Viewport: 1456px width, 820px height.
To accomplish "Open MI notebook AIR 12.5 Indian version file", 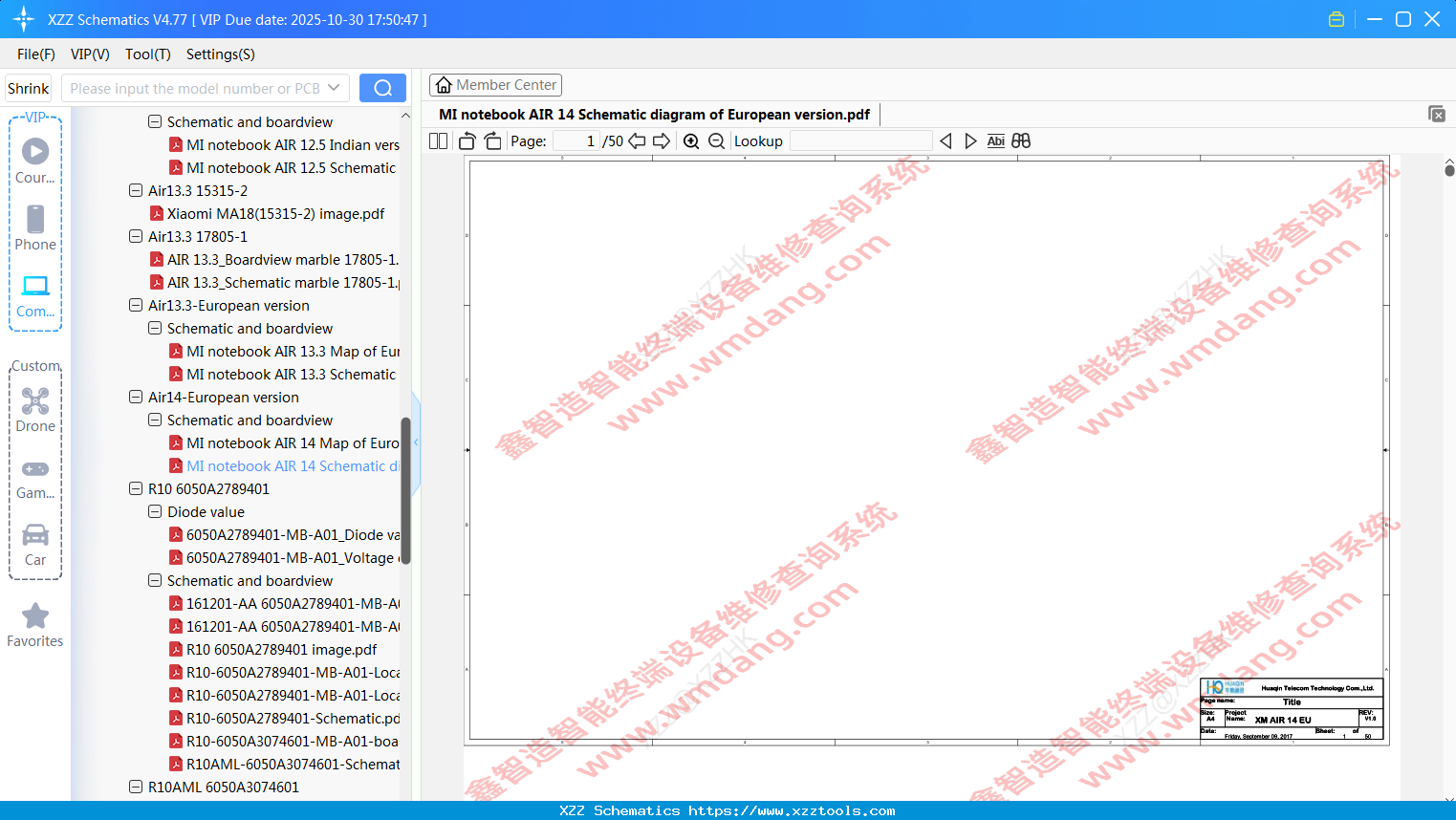I will point(293,144).
